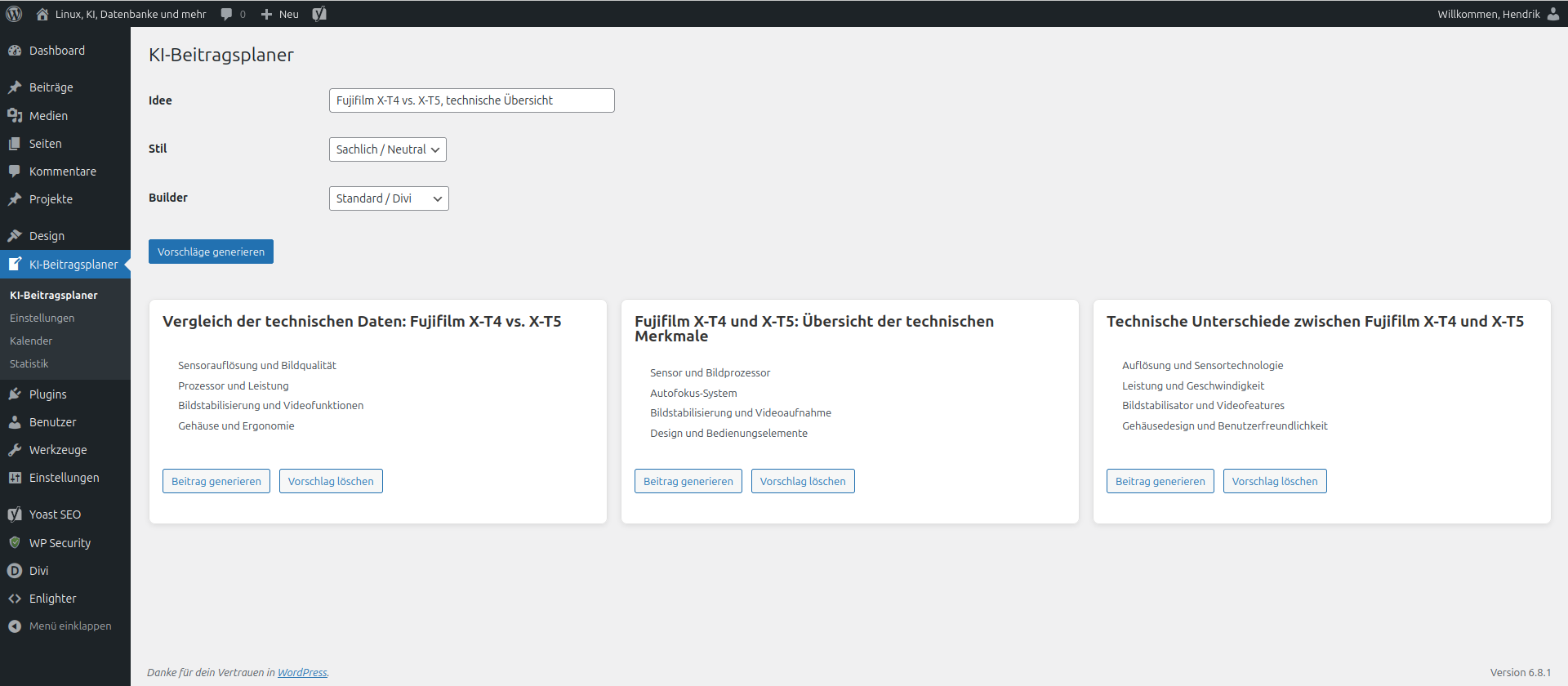The height and width of the screenshot is (686, 1568).
Task: Click the site name Linux, KI, Datenbanke und mehr
Action: click(131, 14)
